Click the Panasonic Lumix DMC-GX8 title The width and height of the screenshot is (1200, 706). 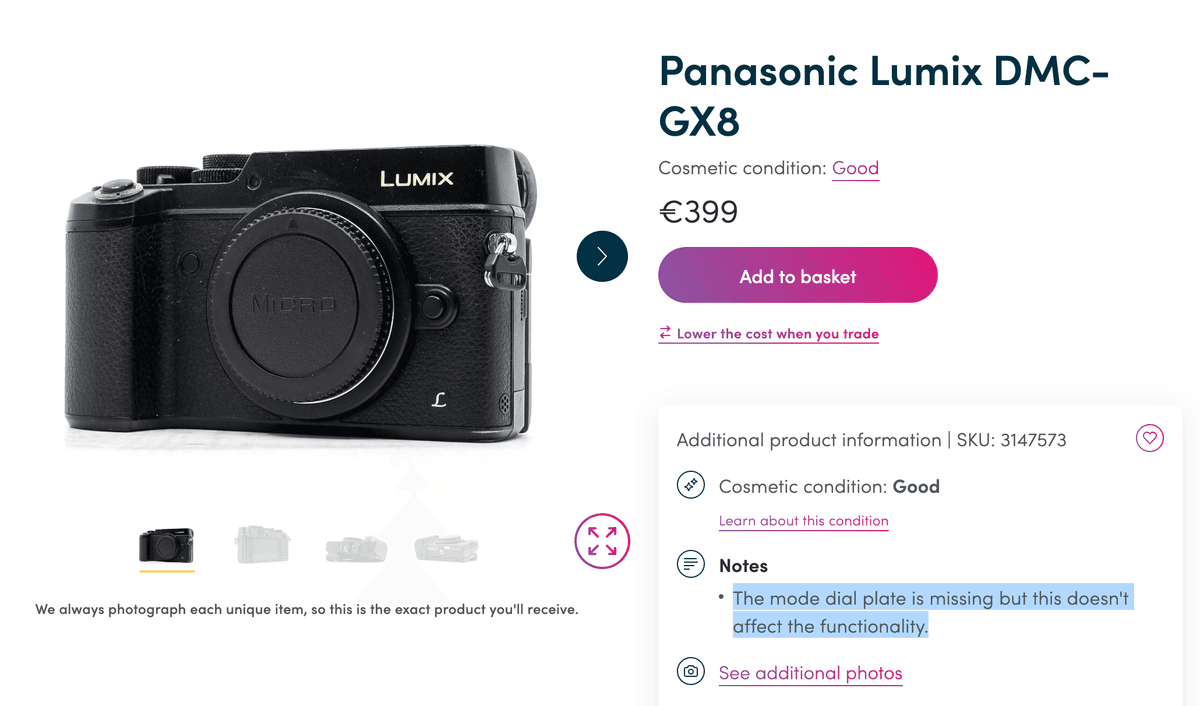tap(884, 95)
